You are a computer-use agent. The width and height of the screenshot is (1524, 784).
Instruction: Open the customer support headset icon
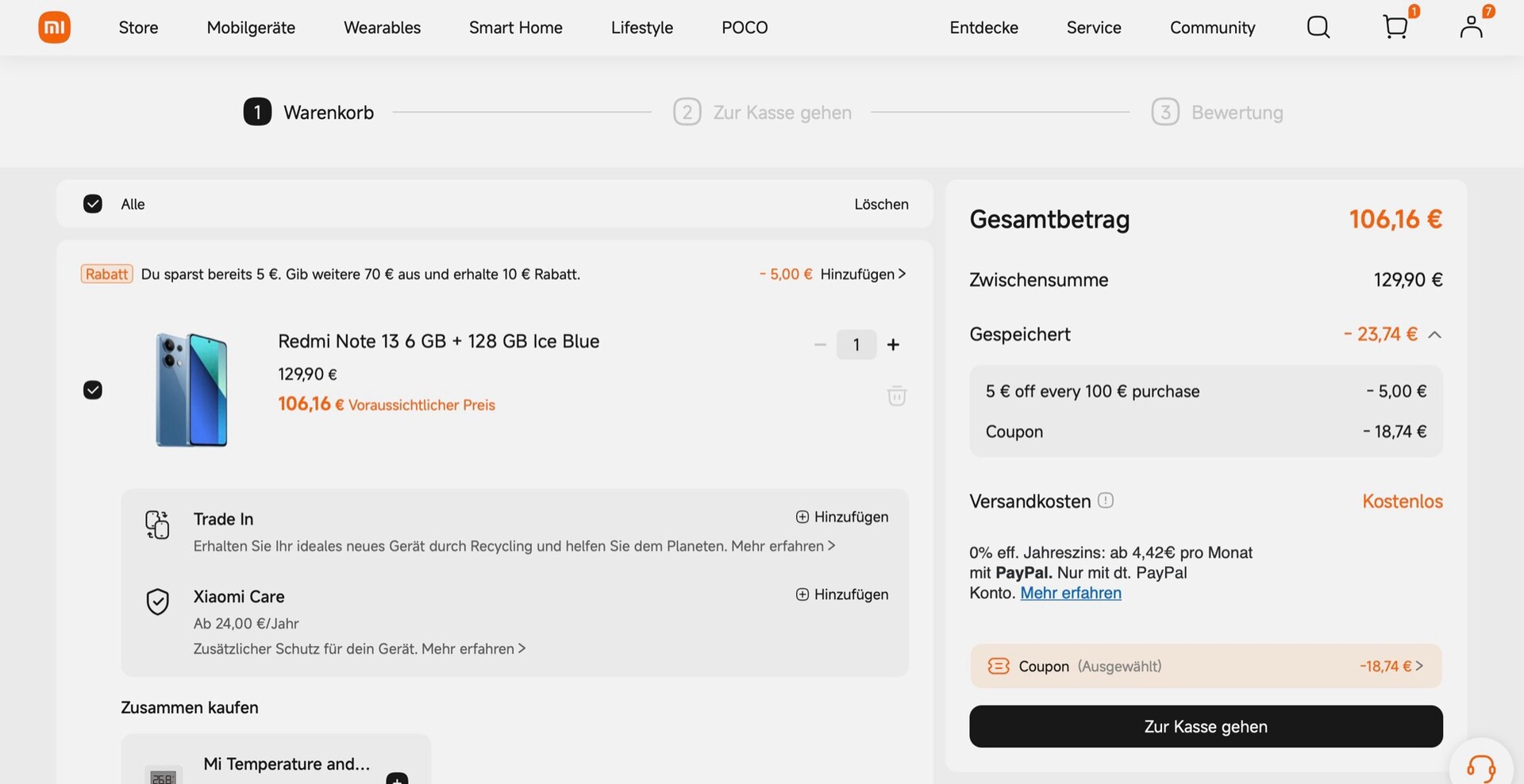point(1480,767)
